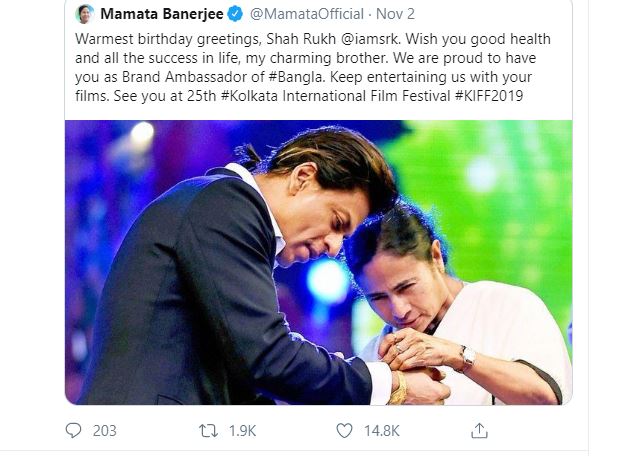The width and height of the screenshot is (619, 456).
Task: Click the blue verified badge
Action: [x=236, y=14]
